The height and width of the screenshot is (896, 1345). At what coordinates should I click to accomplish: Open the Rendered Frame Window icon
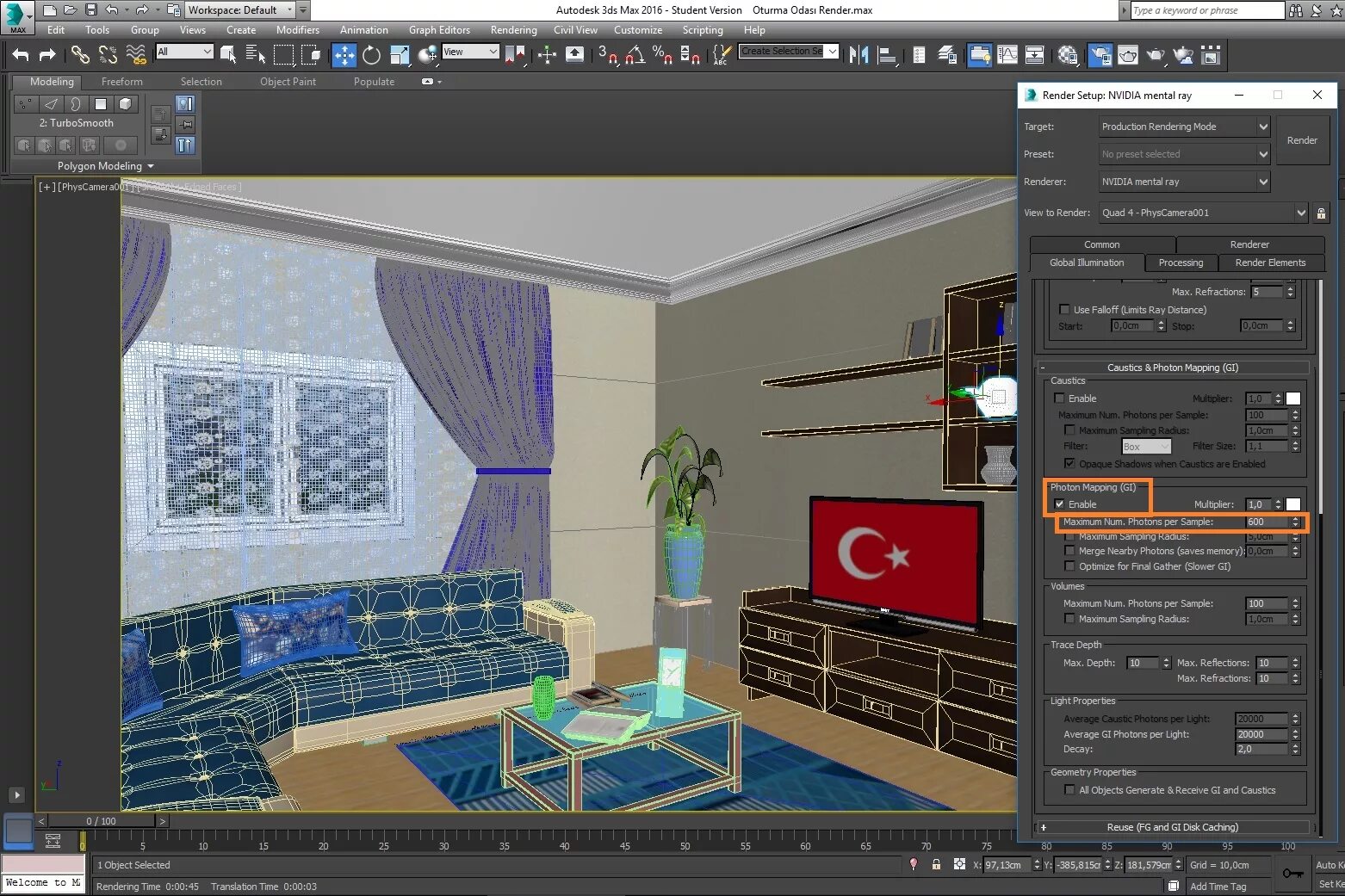(1128, 55)
